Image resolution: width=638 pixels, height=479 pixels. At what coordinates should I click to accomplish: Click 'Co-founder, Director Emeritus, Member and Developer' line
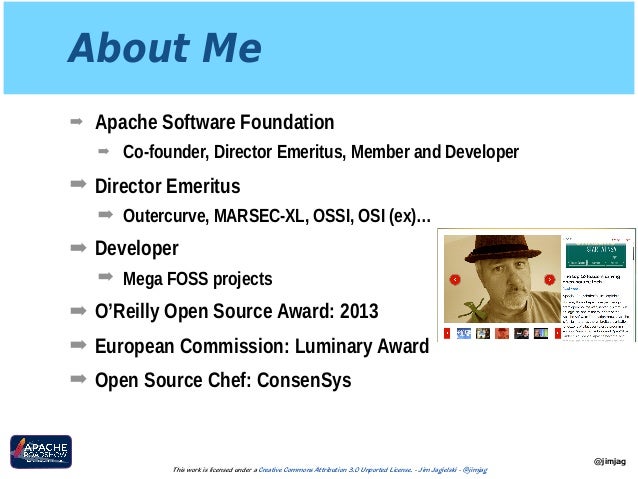click(x=321, y=152)
